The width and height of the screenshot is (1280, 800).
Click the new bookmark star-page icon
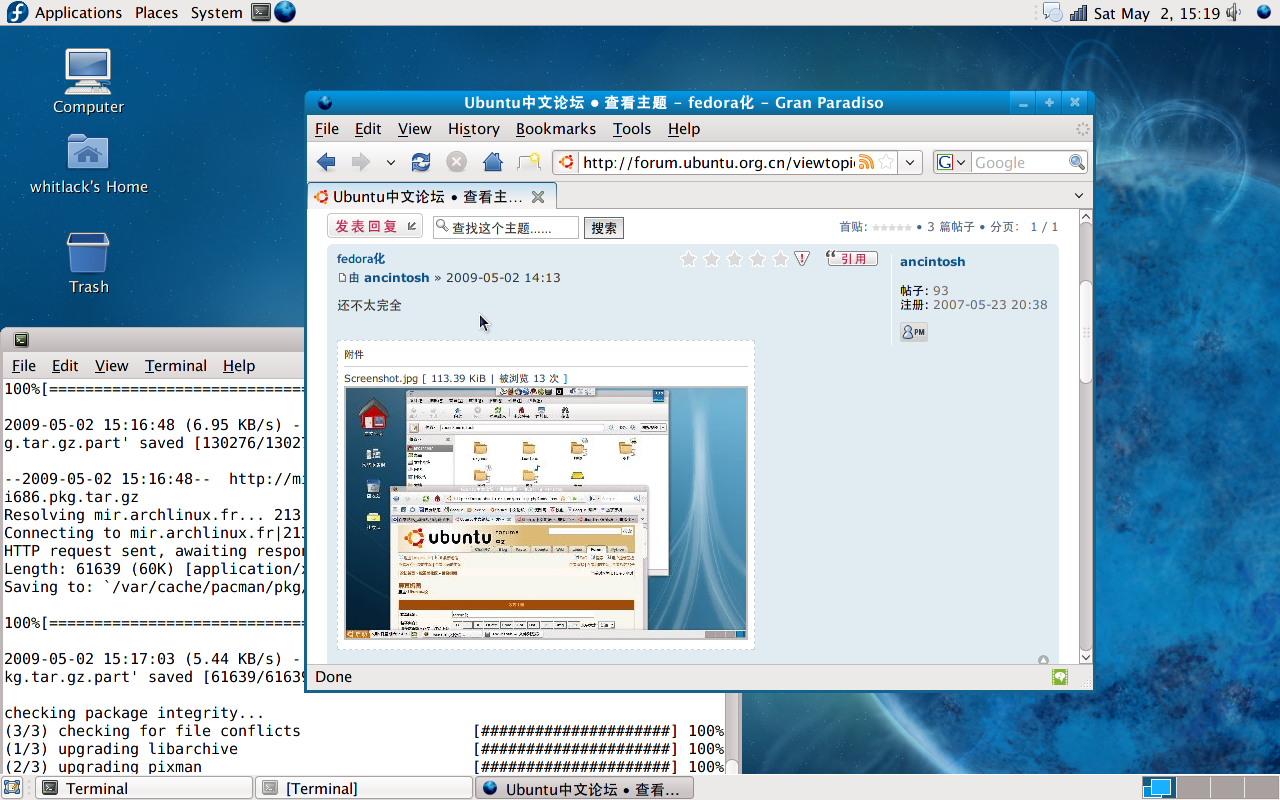[x=528, y=162]
